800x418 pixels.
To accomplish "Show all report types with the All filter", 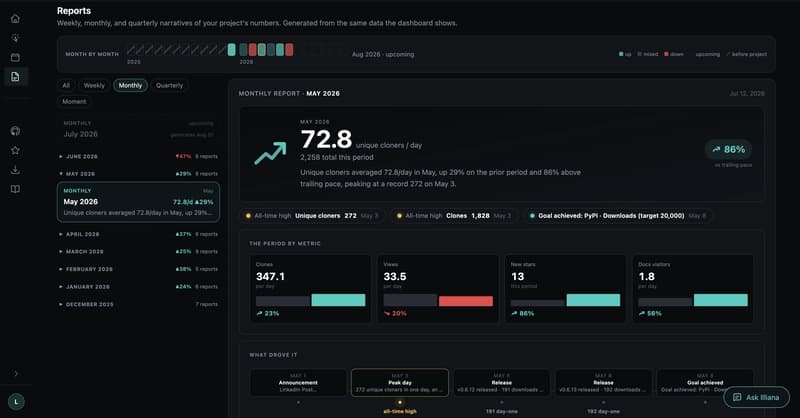I will 66,85.
